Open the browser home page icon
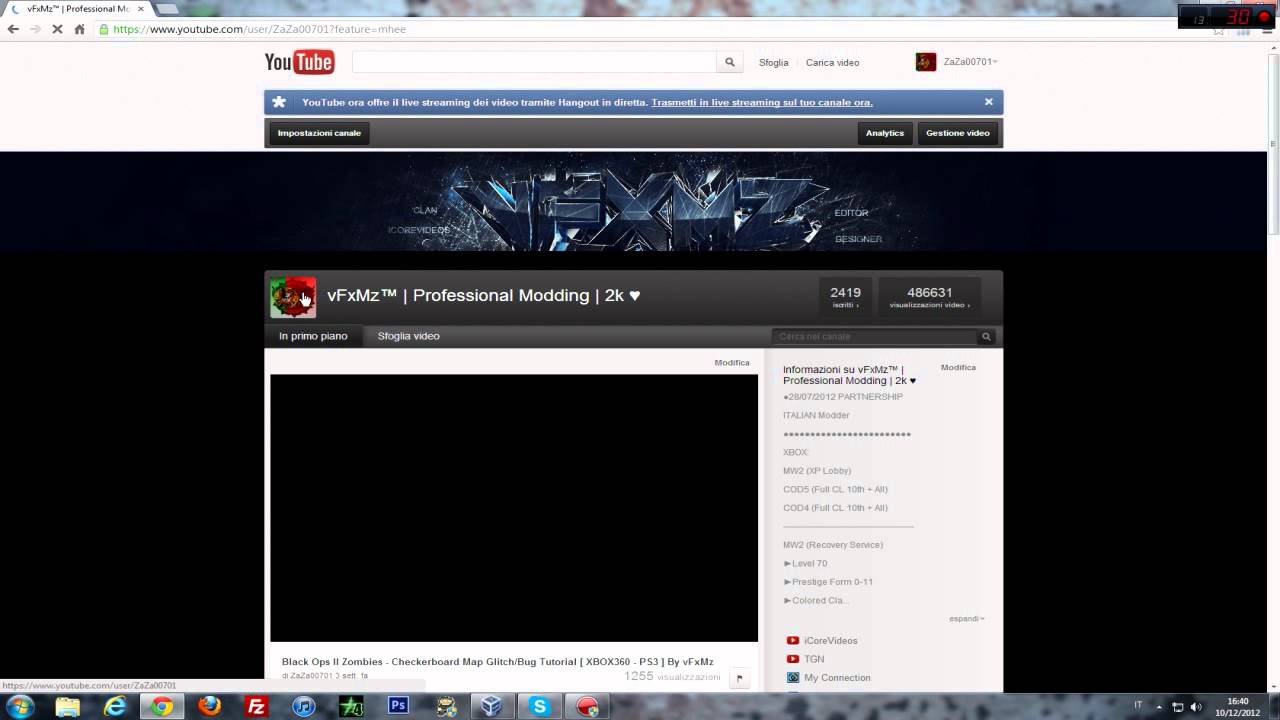 pyautogui.click(x=79, y=29)
